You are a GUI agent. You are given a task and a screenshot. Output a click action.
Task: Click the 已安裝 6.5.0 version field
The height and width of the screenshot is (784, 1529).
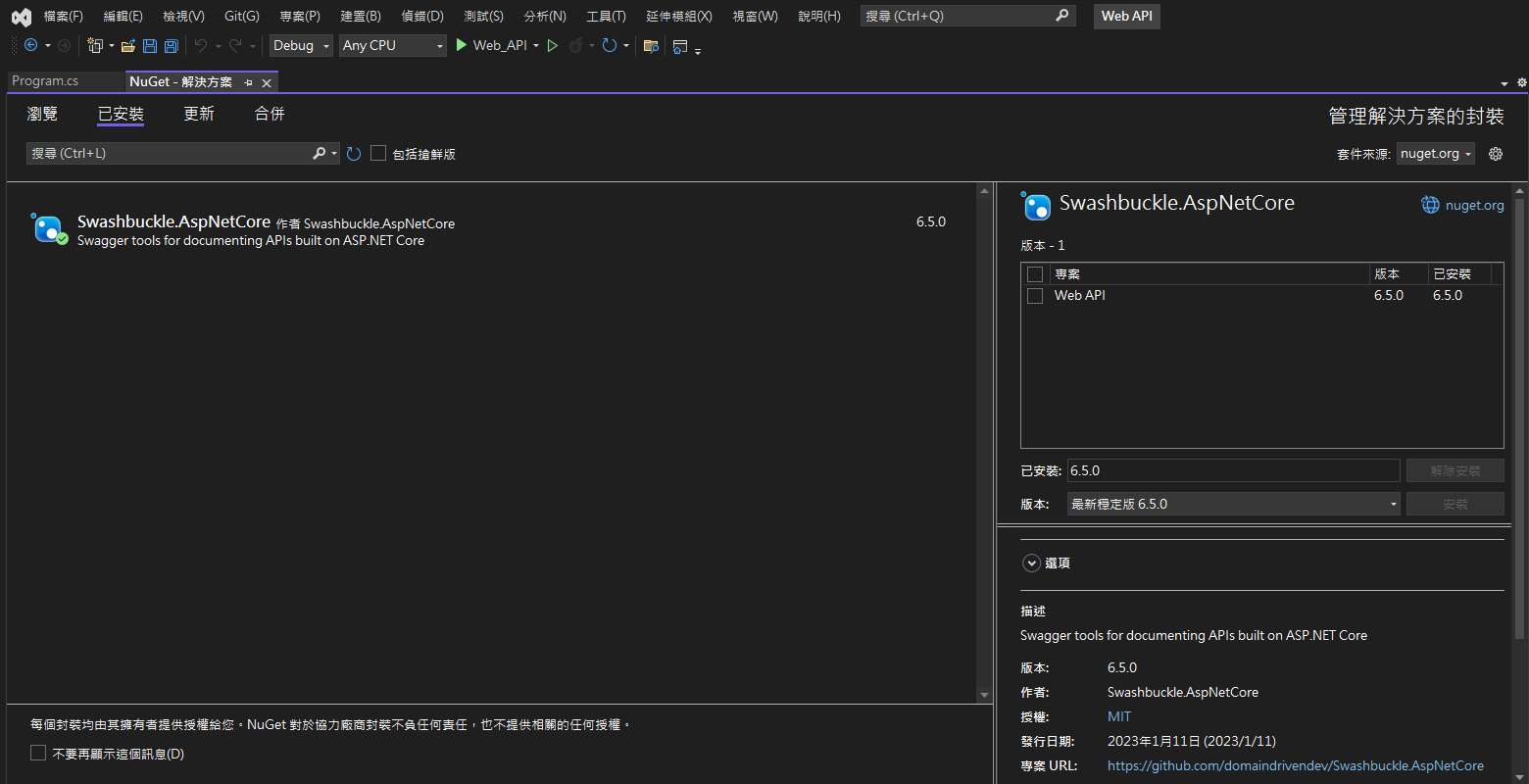(x=1234, y=470)
